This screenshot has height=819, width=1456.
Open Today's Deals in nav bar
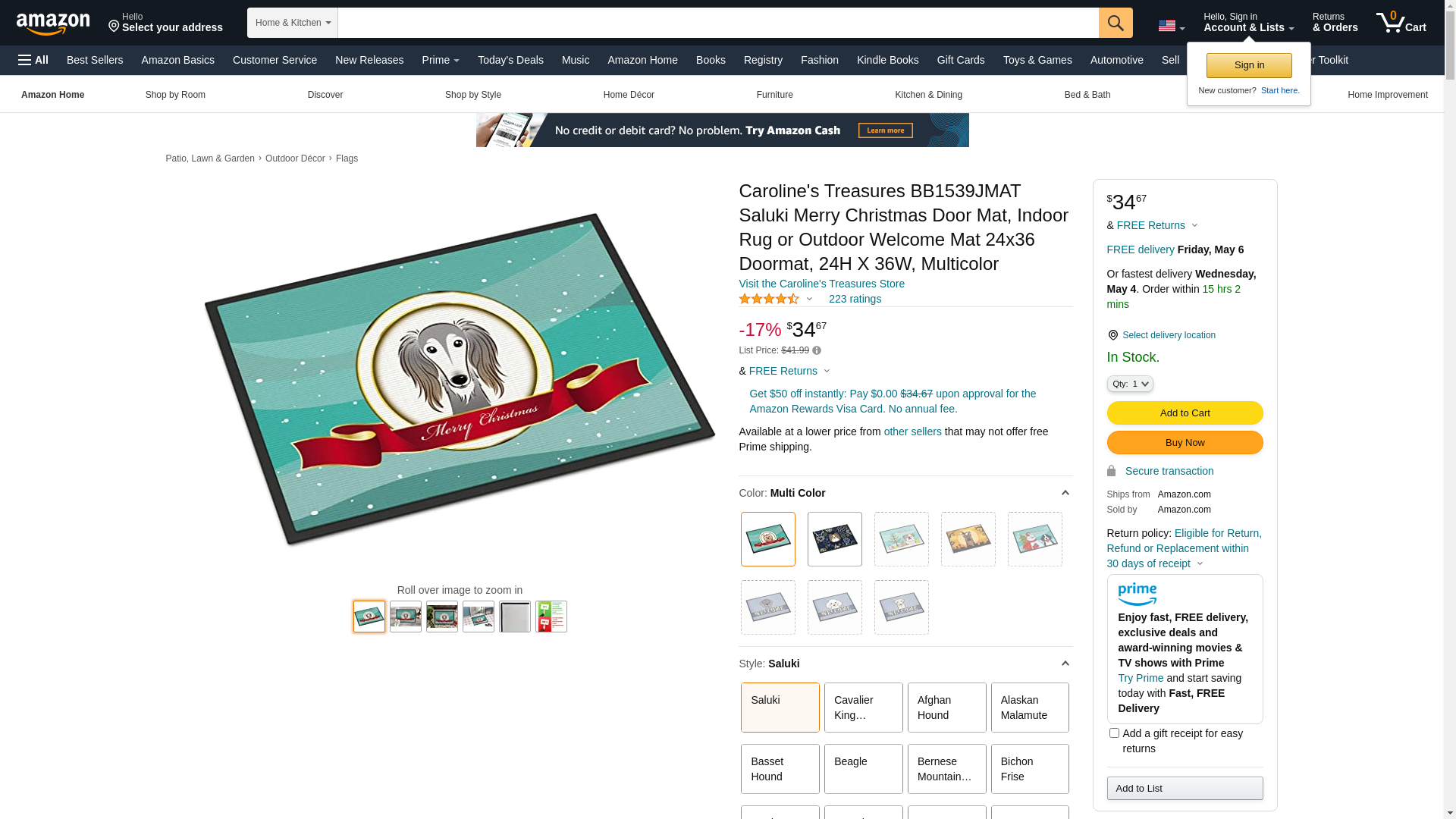(510, 60)
